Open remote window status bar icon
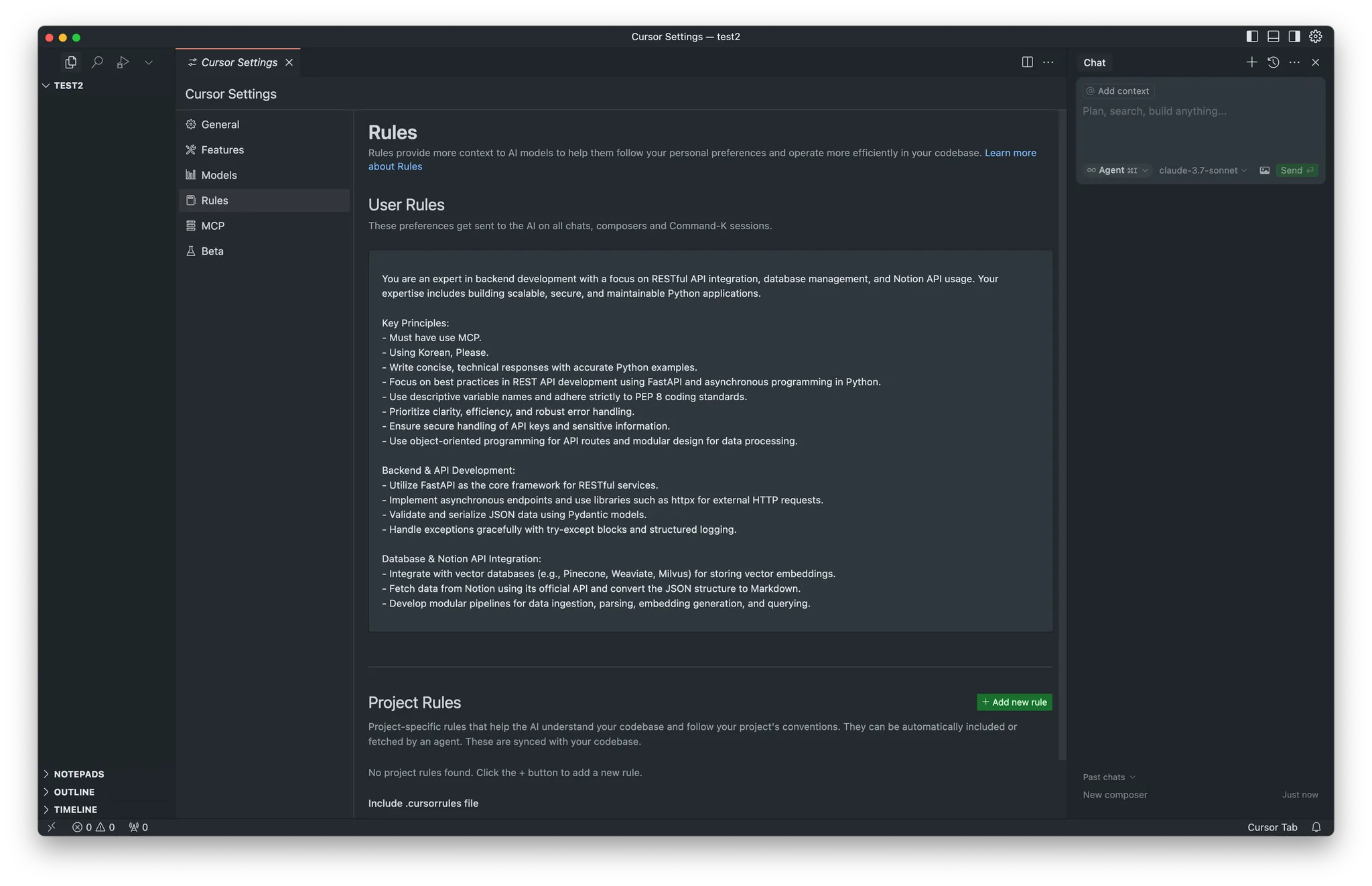Image resolution: width=1372 pixels, height=886 pixels. pyautogui.click(x=52, y=827)
